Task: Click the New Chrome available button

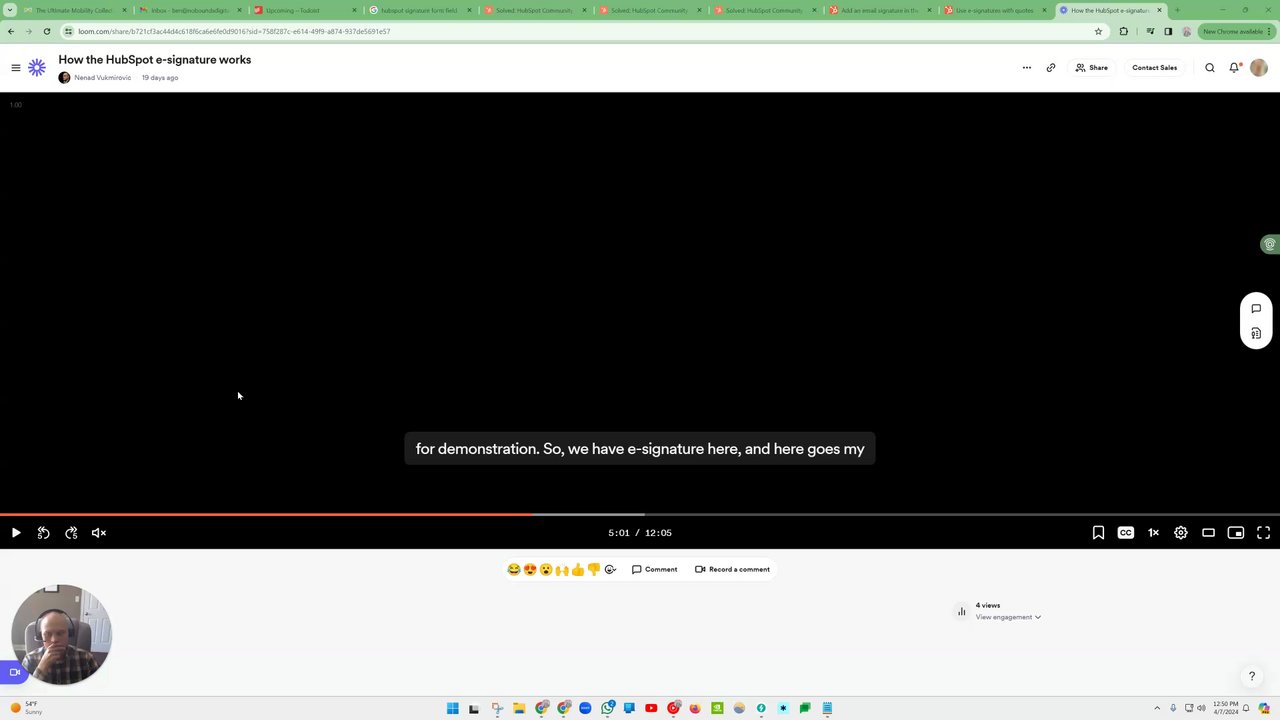Action: pyautogui.click(x=1236, y=31)
